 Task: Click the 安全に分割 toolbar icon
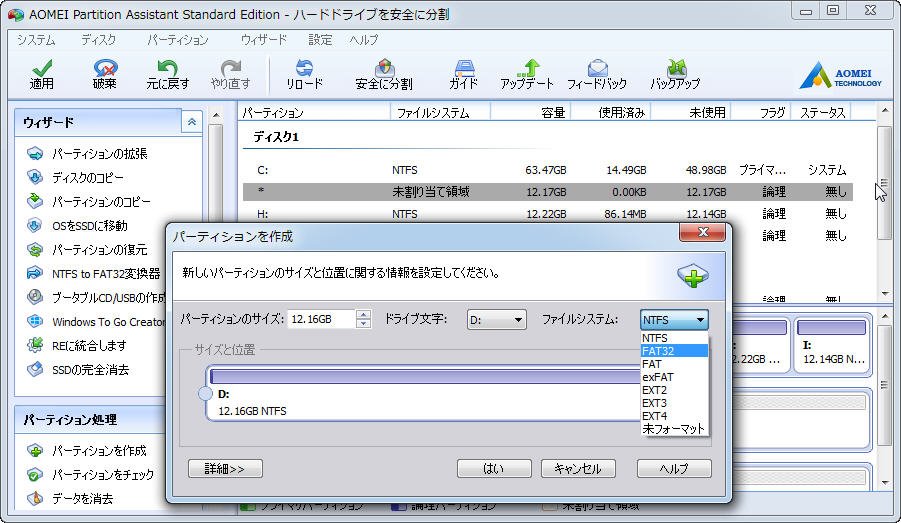coord(384,74)
